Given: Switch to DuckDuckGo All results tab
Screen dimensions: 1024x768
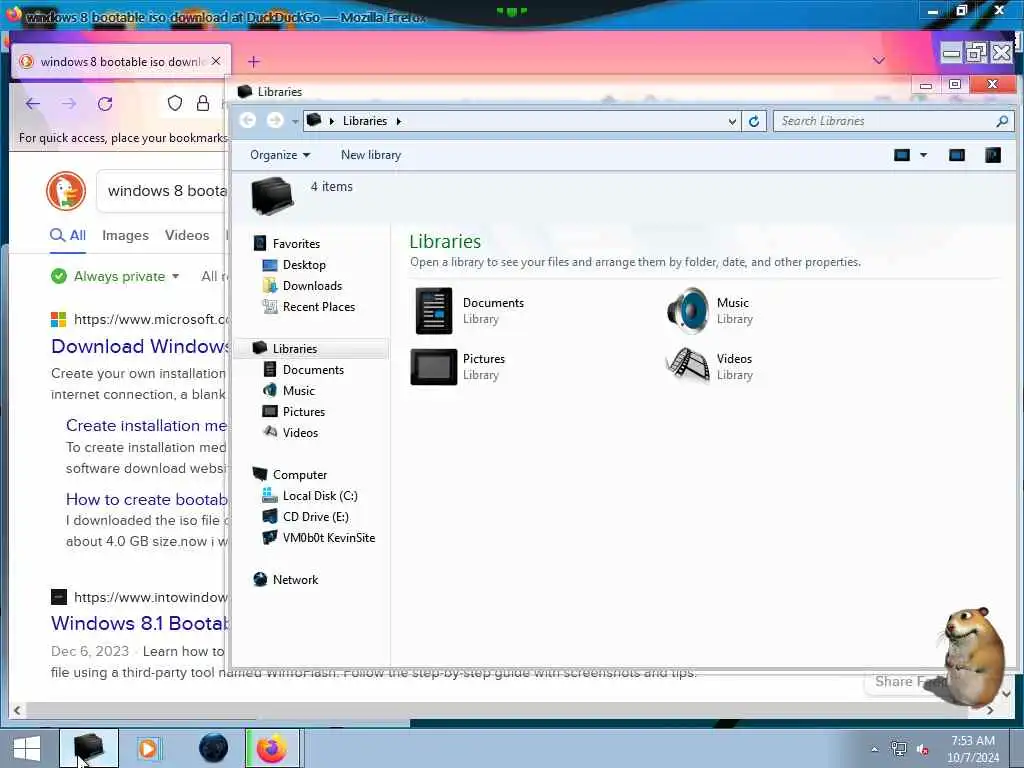Looking at the screenshot, I should point(68,235).
